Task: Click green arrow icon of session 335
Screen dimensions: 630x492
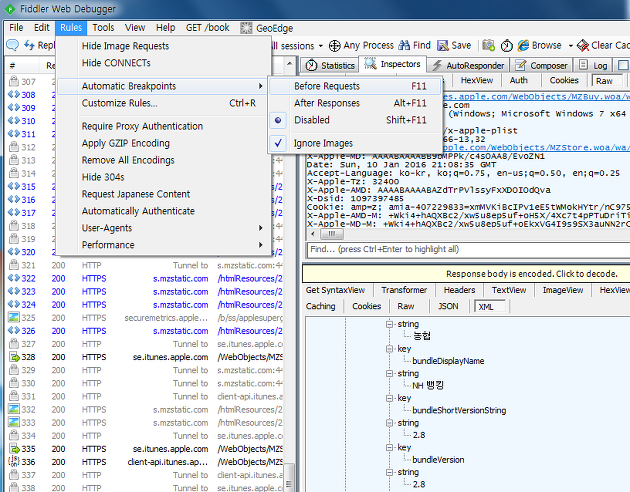Action: click(x=14, y=448)
